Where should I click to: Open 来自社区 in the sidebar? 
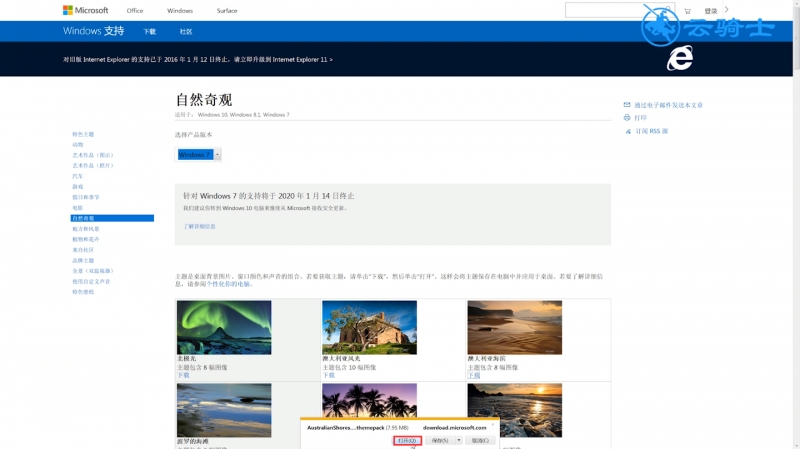(x=83, y=250)
